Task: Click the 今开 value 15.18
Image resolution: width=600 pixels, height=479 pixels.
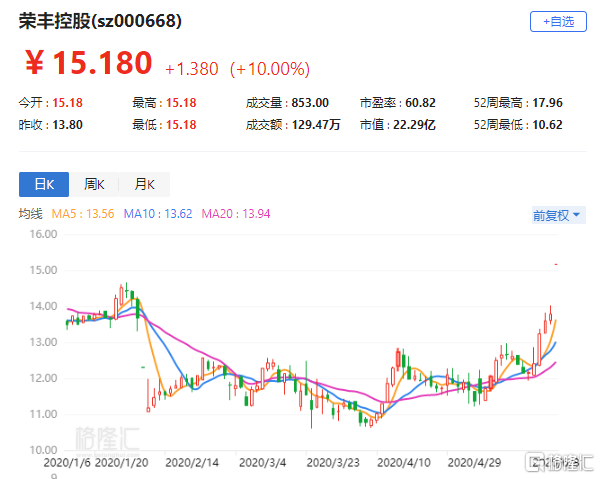Action: 67,103
